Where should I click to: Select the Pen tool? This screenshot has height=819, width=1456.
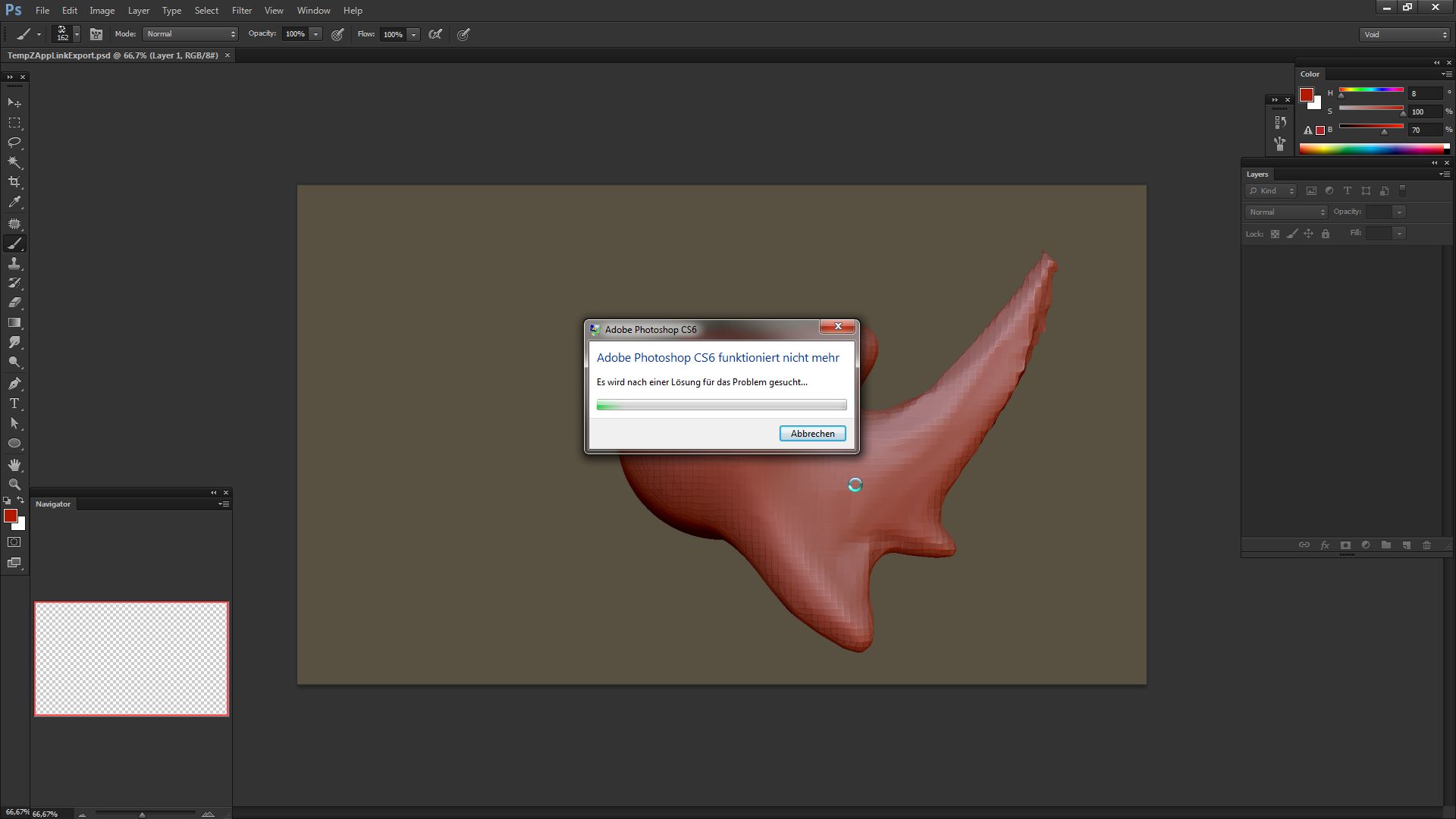coord(14,384)
